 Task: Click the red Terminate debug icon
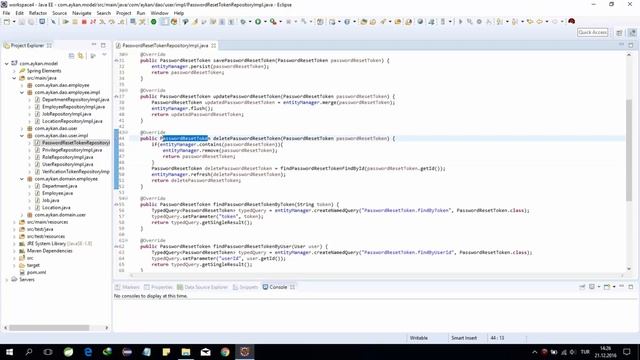click(x=84, y=22)
